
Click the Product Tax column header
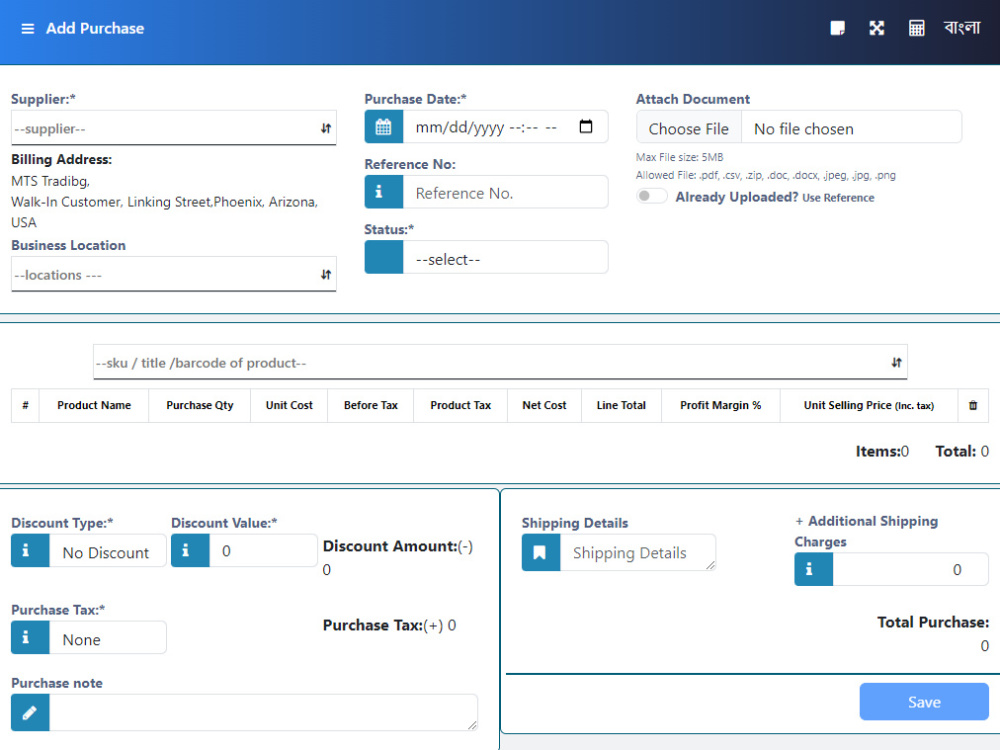[x=460, y=405]
